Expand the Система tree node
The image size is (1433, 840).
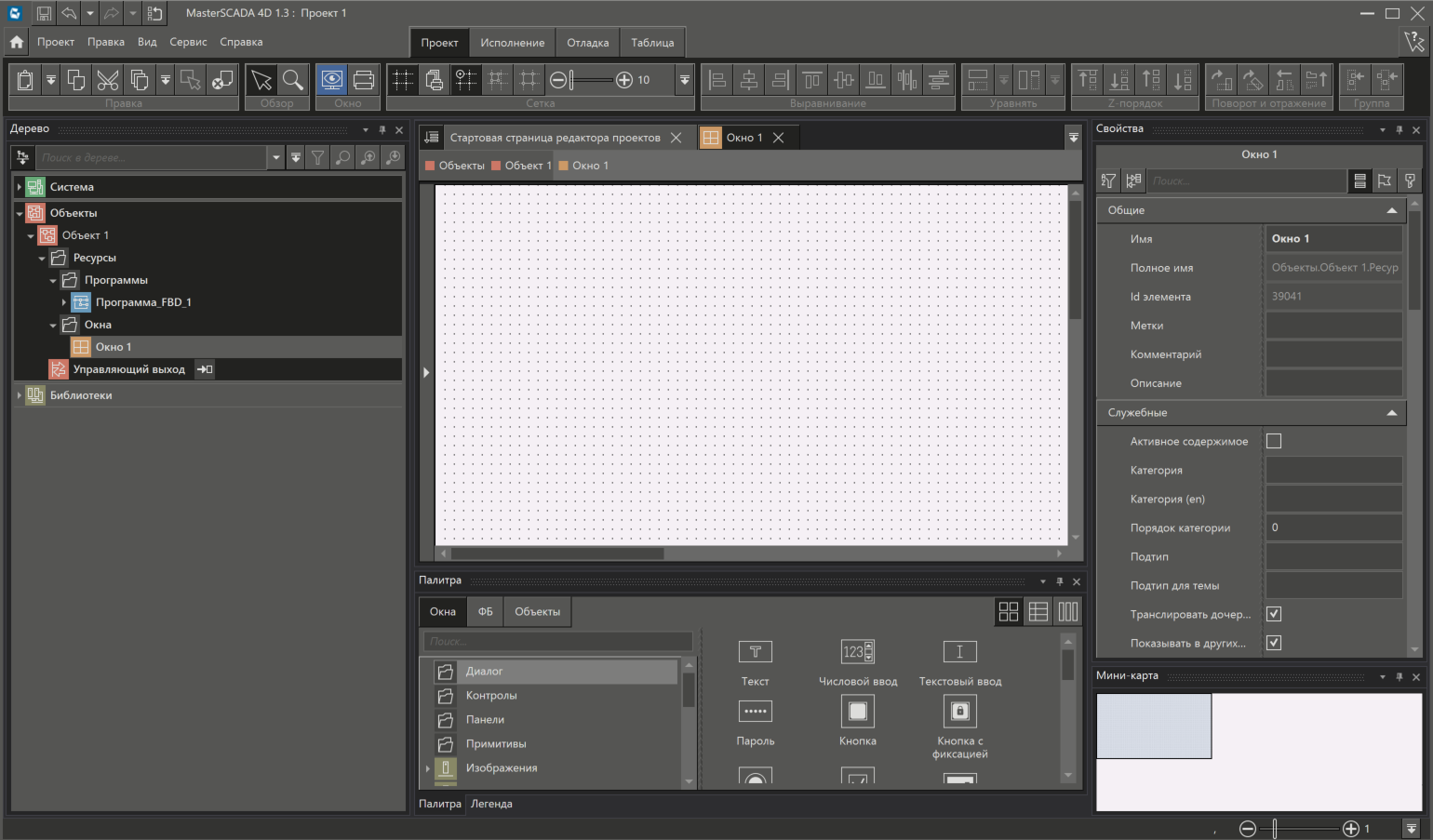pos(19,187)
